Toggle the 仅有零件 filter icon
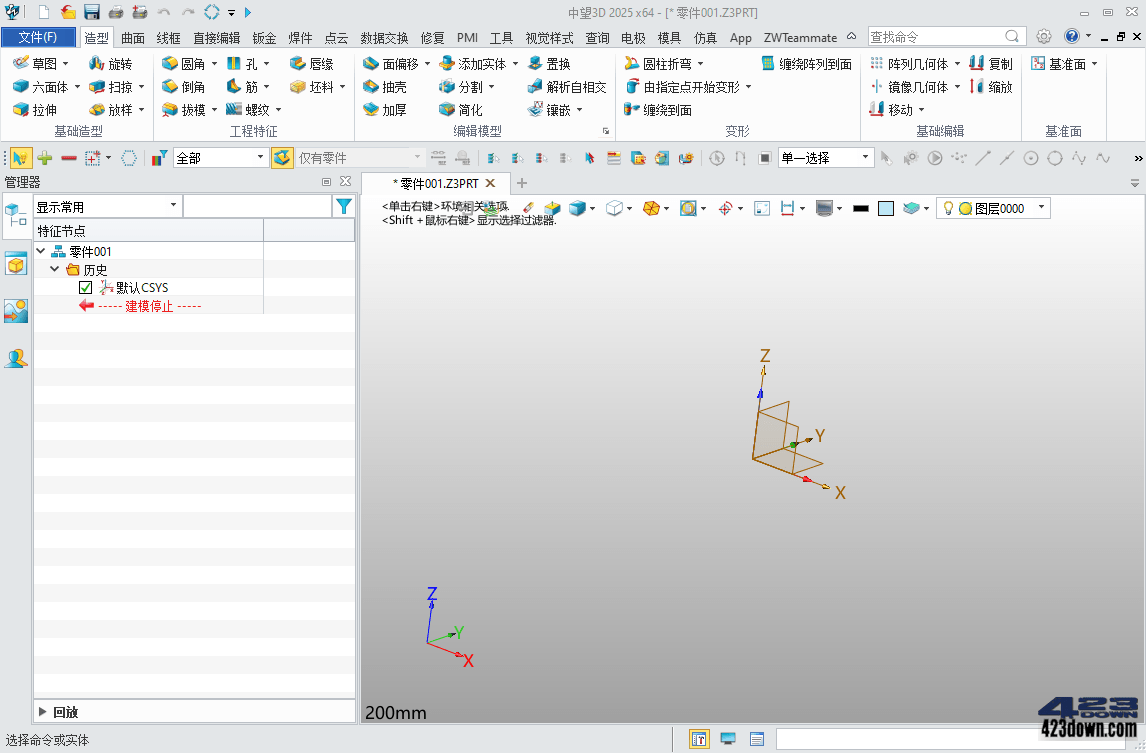 coord(282,157)
